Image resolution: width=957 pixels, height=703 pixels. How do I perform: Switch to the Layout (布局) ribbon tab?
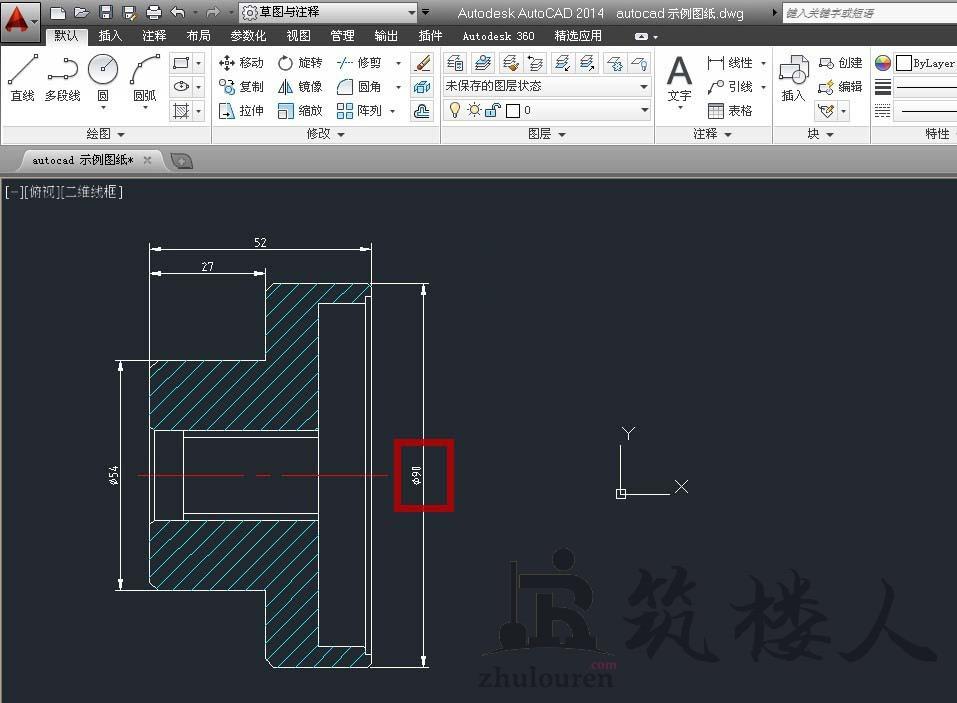tap(198, 36)
